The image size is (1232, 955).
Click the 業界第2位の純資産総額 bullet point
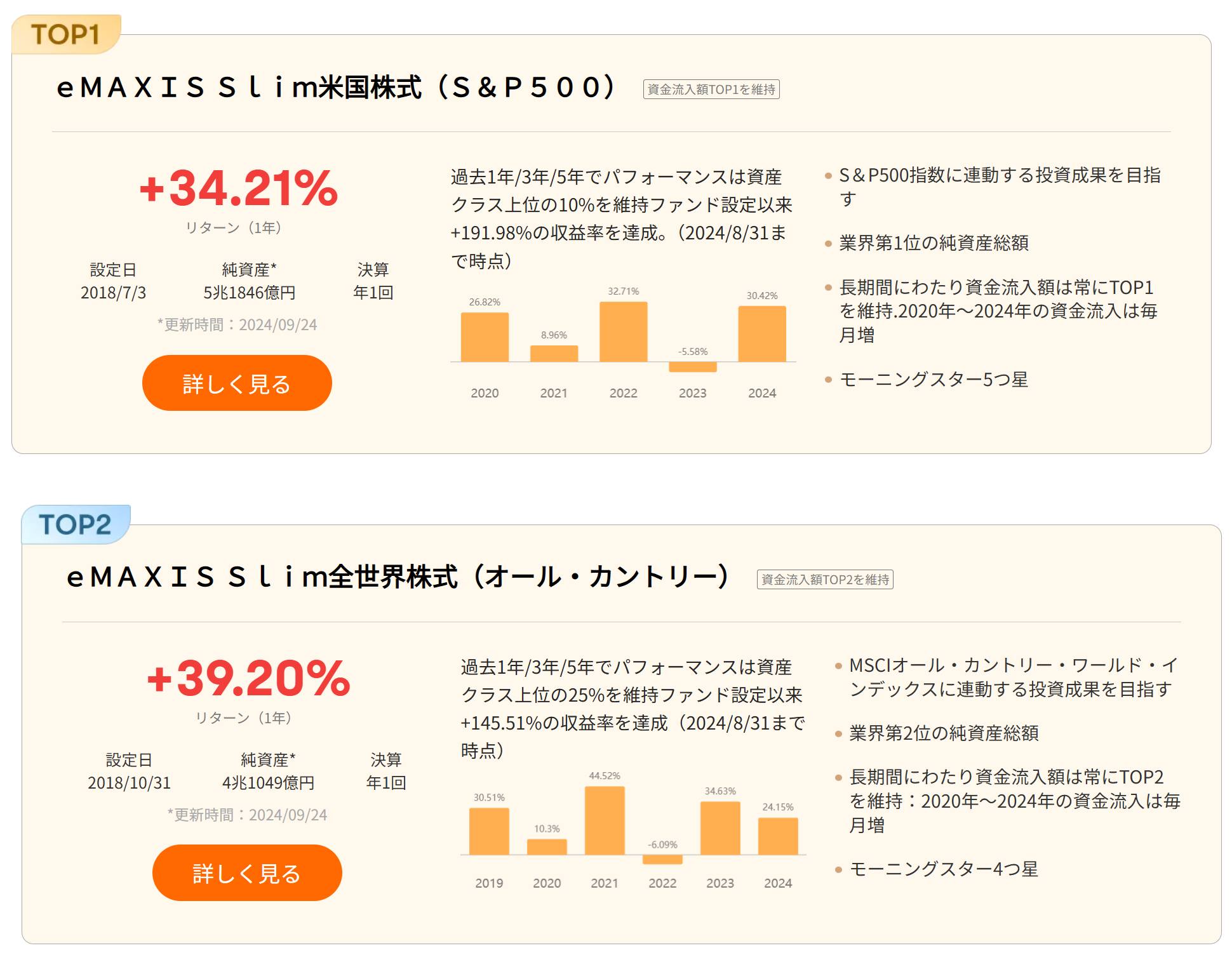(x=944, y=733)
